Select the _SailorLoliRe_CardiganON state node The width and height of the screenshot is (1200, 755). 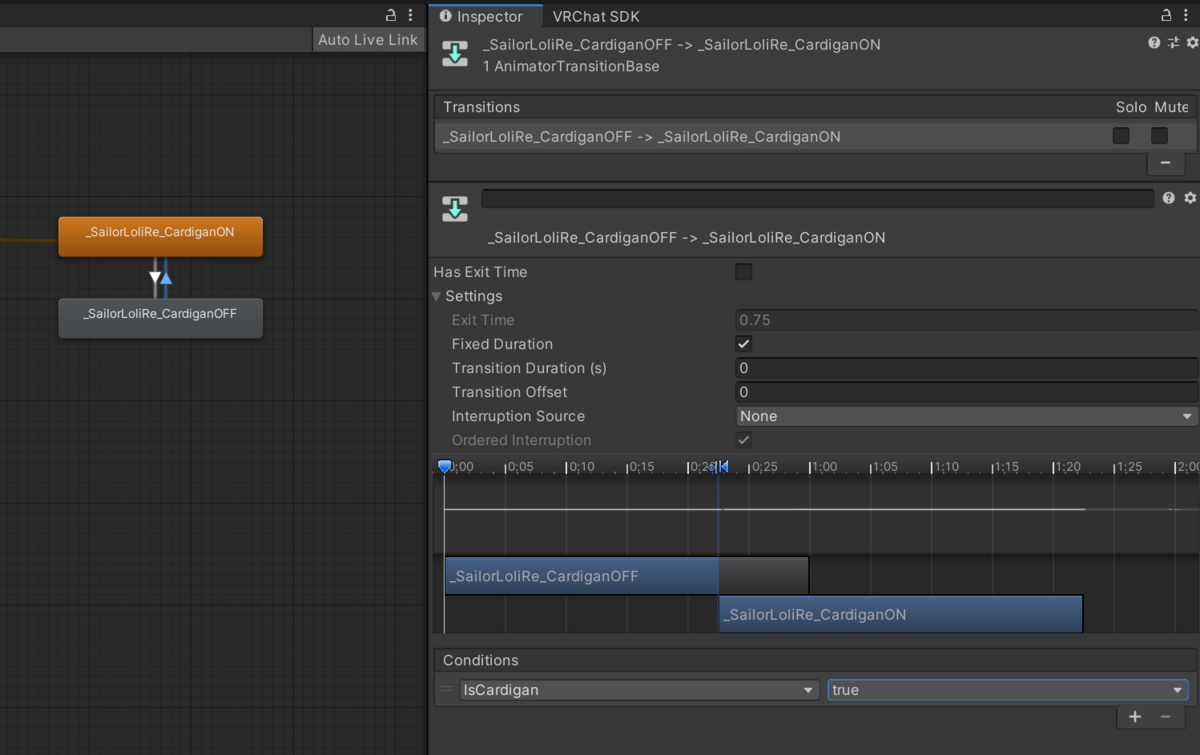tap(160, 236)
